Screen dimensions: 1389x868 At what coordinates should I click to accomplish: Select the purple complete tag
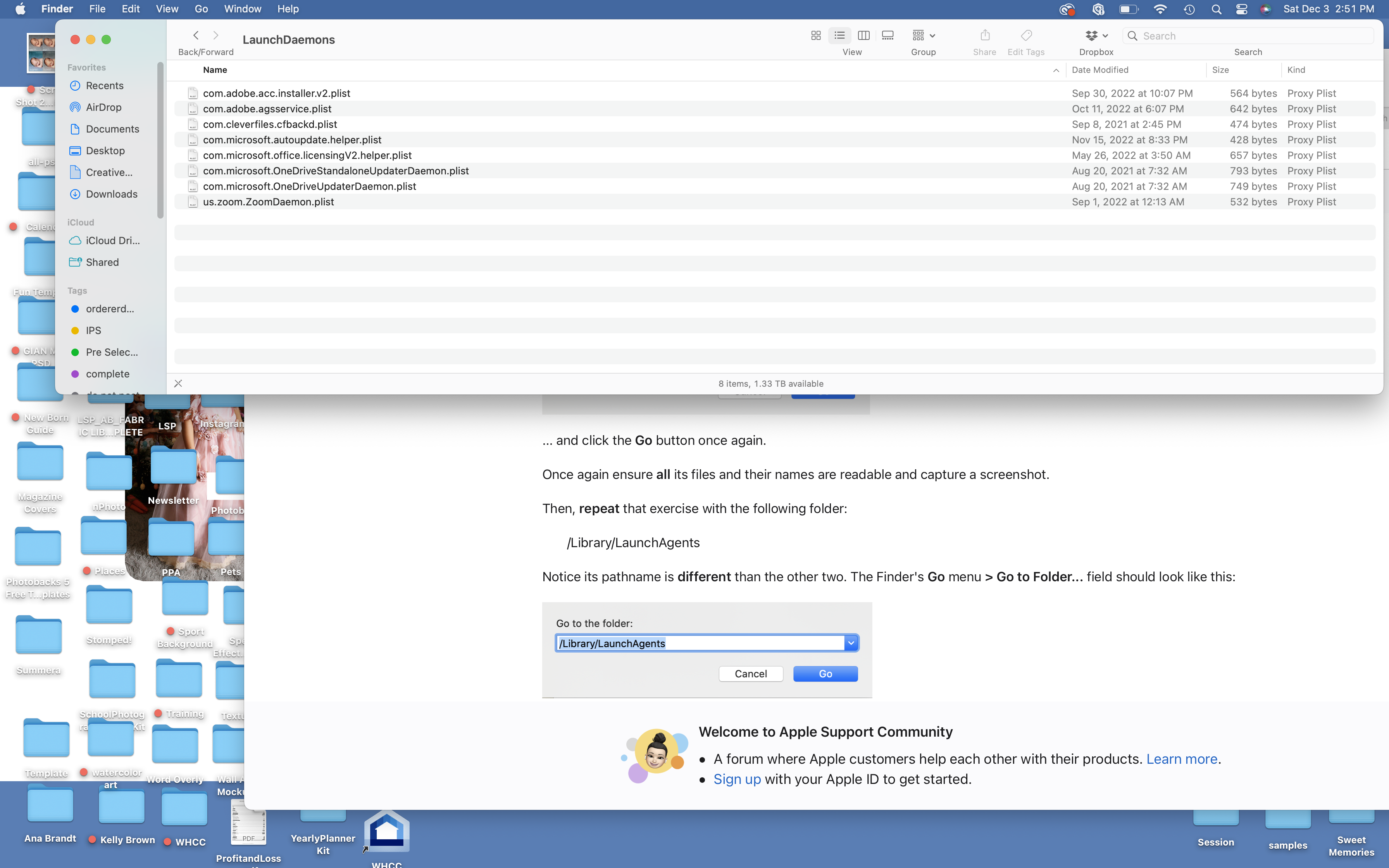click(107, 374)
